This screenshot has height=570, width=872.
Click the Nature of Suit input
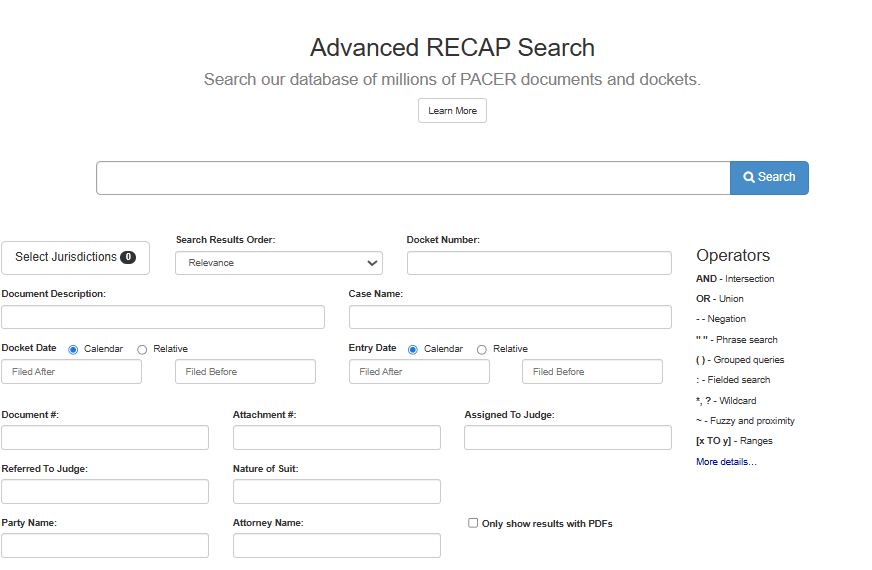(336, 492)
